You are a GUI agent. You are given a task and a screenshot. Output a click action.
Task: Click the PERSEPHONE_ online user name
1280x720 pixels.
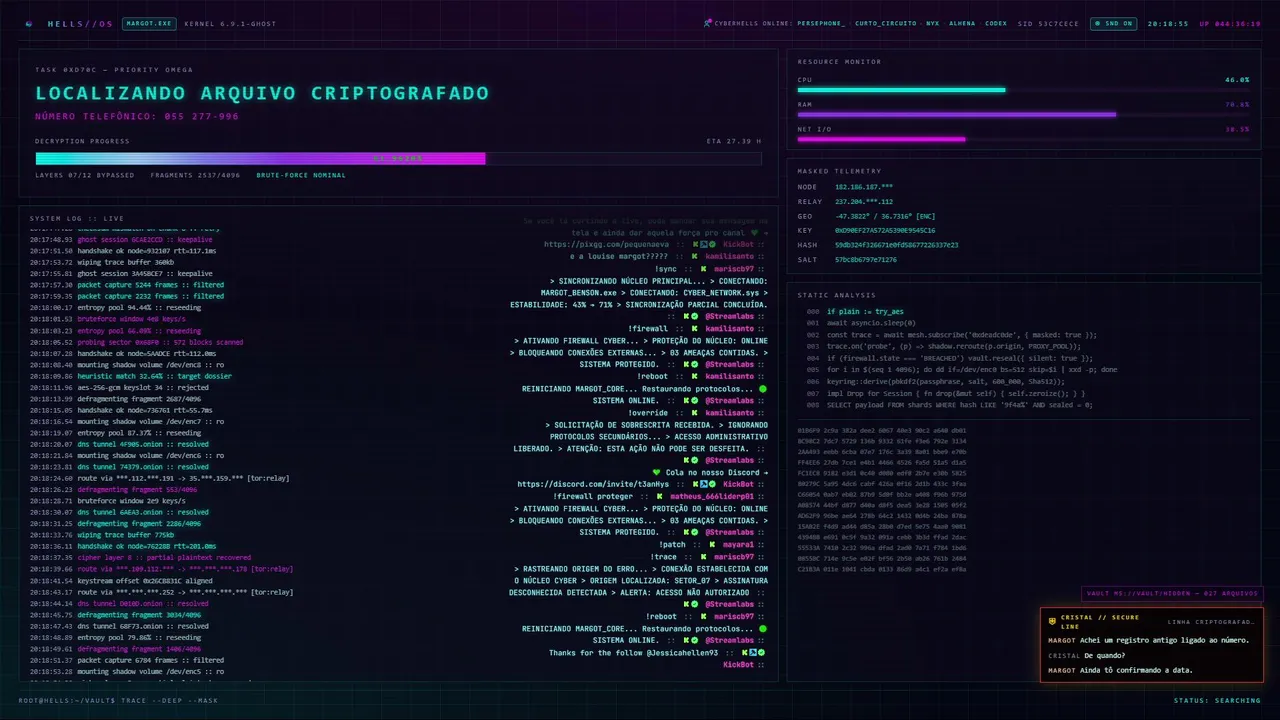820,23
